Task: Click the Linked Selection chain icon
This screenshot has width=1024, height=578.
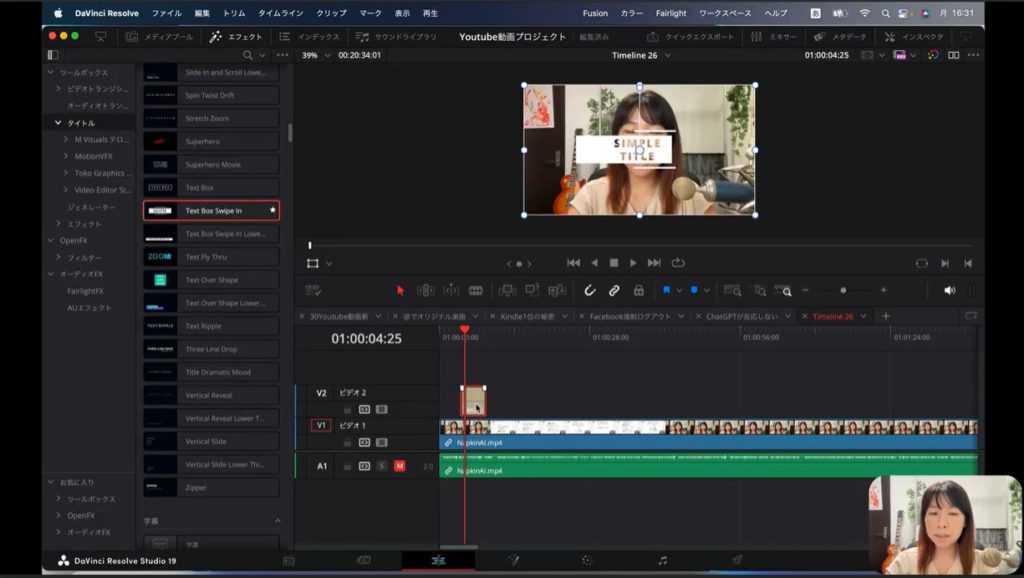Action: pos(614,290)
